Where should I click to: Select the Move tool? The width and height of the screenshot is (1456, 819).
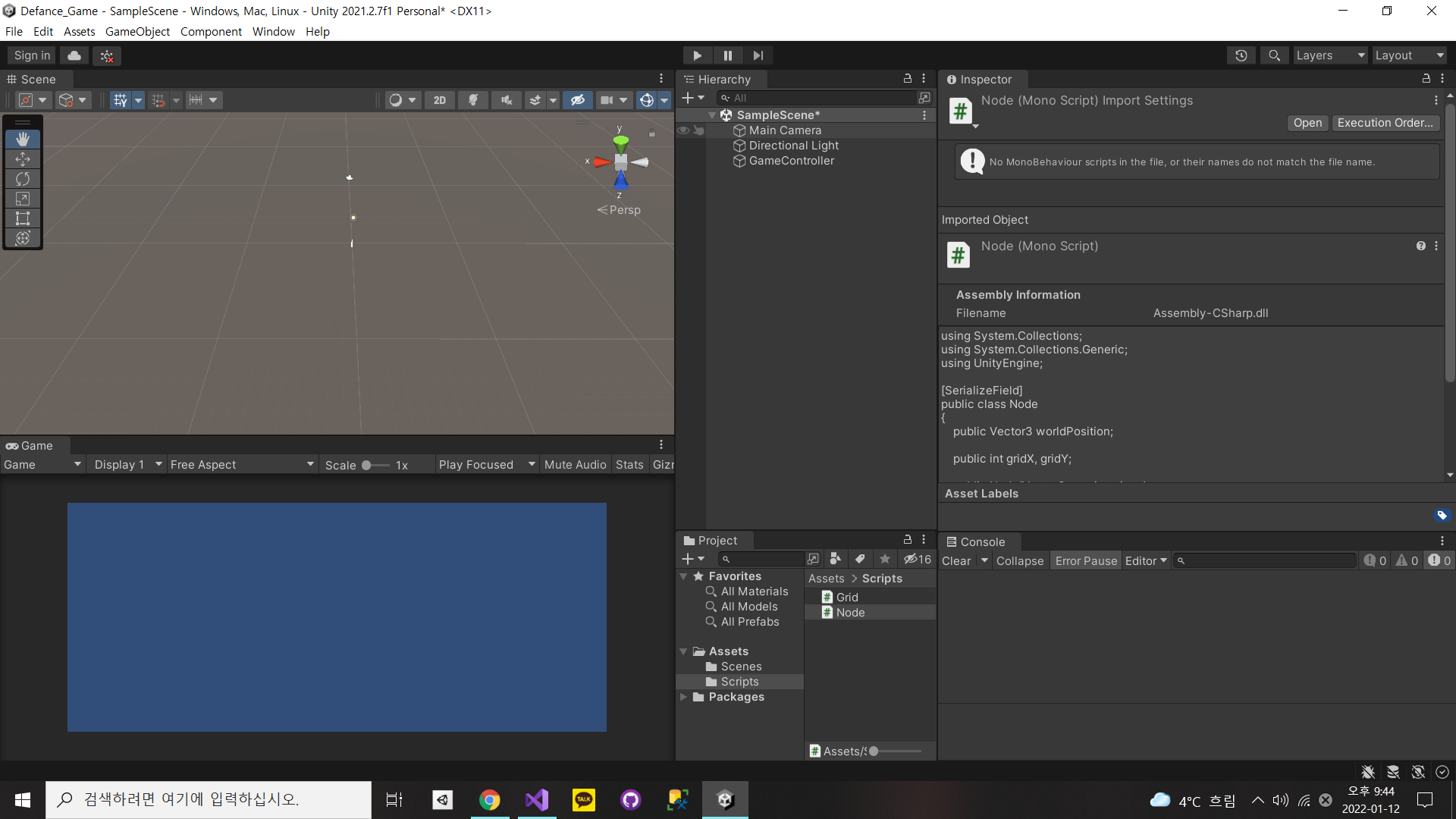[23, 159]
